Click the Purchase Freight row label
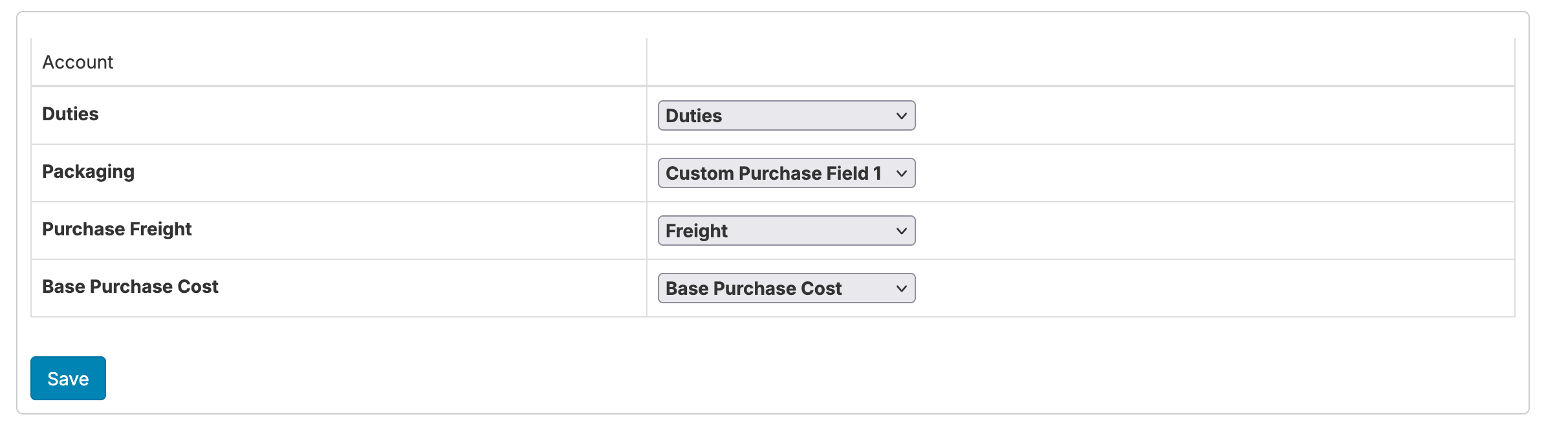Image resolution: width=1568 pixels, height=441 pixels. (x=117, y=229)
